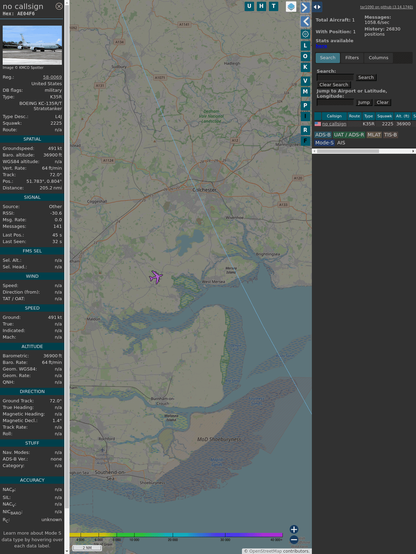Click the Clear Search button
416x554 pixels.
[334, 84]
